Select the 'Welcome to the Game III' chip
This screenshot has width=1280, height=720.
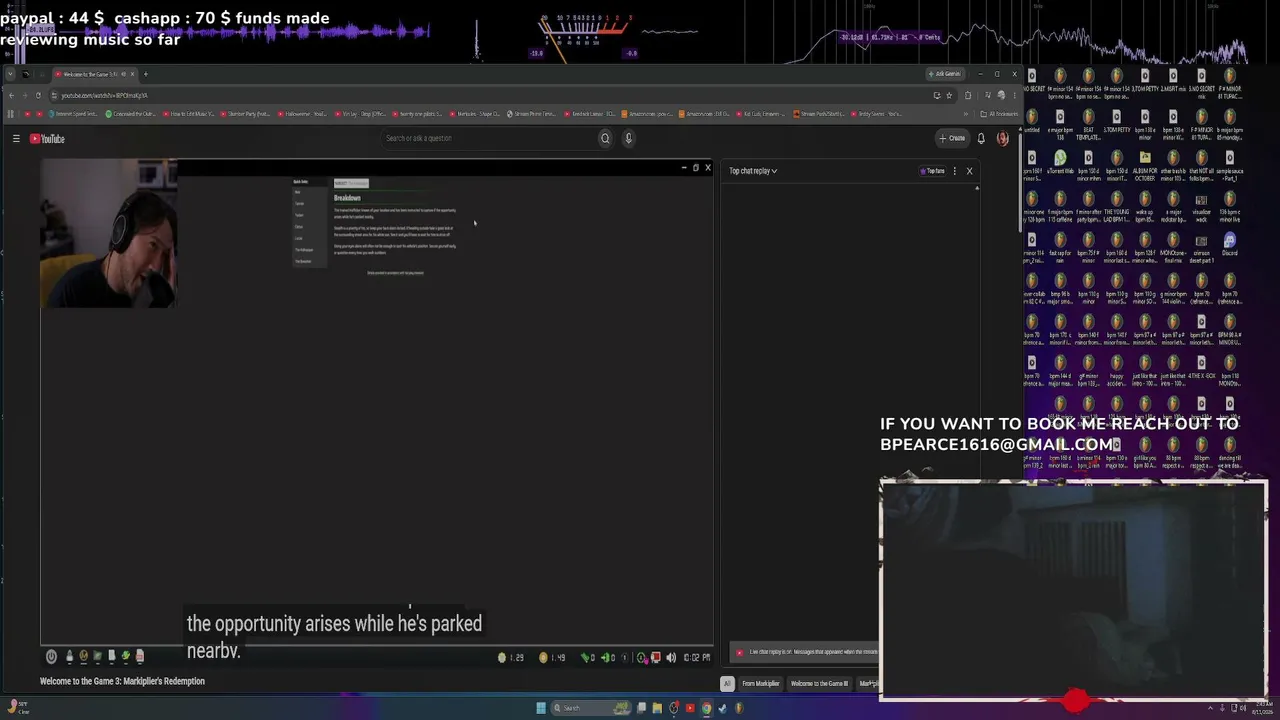click(x=819, y=684)
